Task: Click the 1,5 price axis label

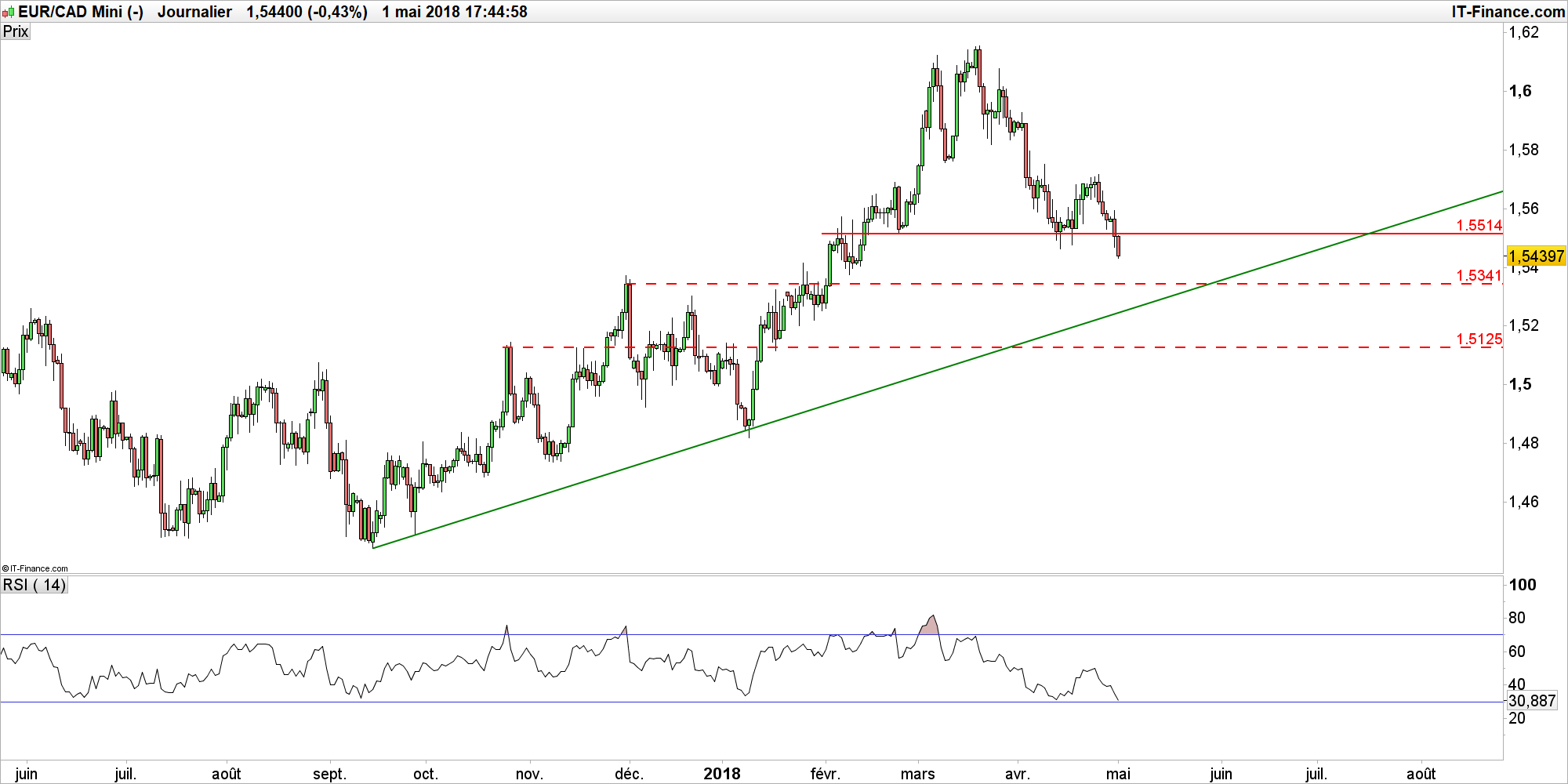Action: click(1520, 384)
